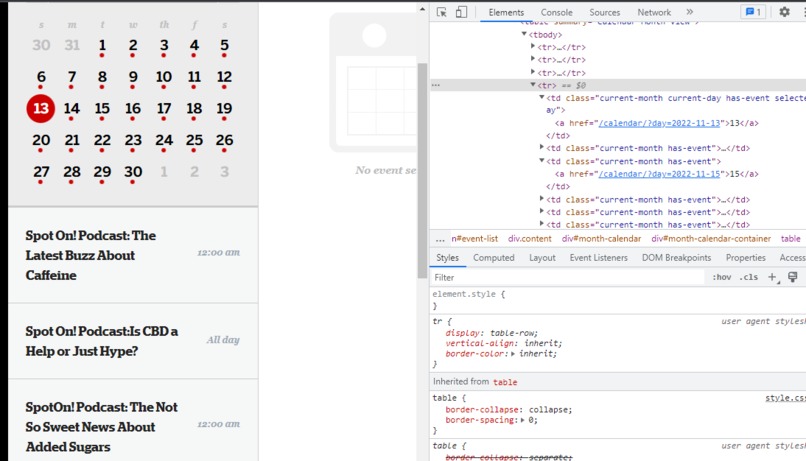This screenshot has width=806, height=461.
Task: Open the issues counter badge
Action: coord(753,12)
